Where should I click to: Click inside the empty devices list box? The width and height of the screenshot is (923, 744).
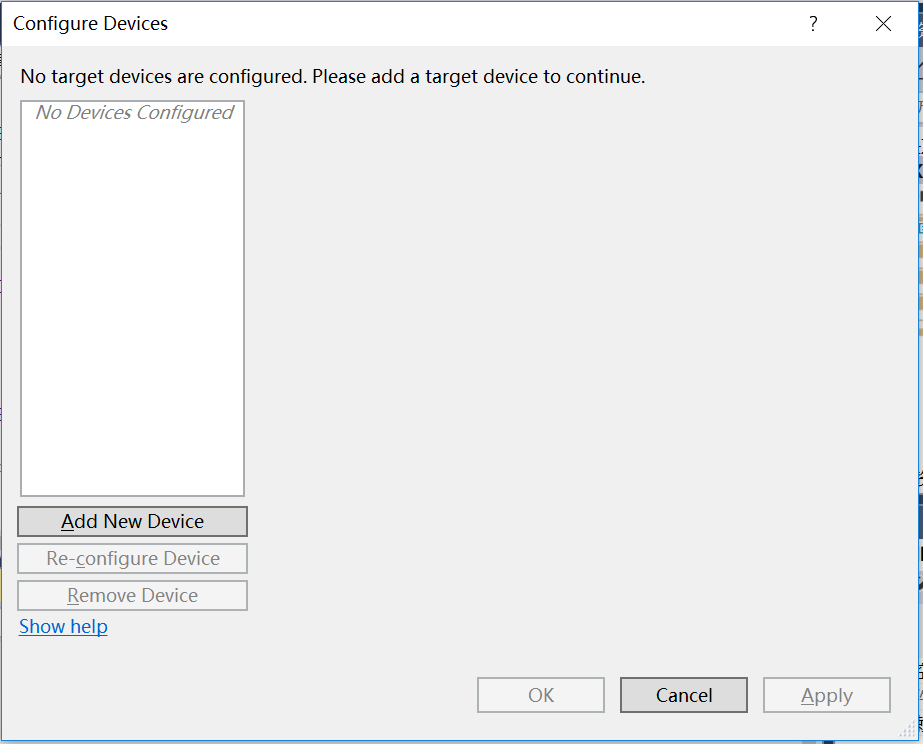coord(132,298)
